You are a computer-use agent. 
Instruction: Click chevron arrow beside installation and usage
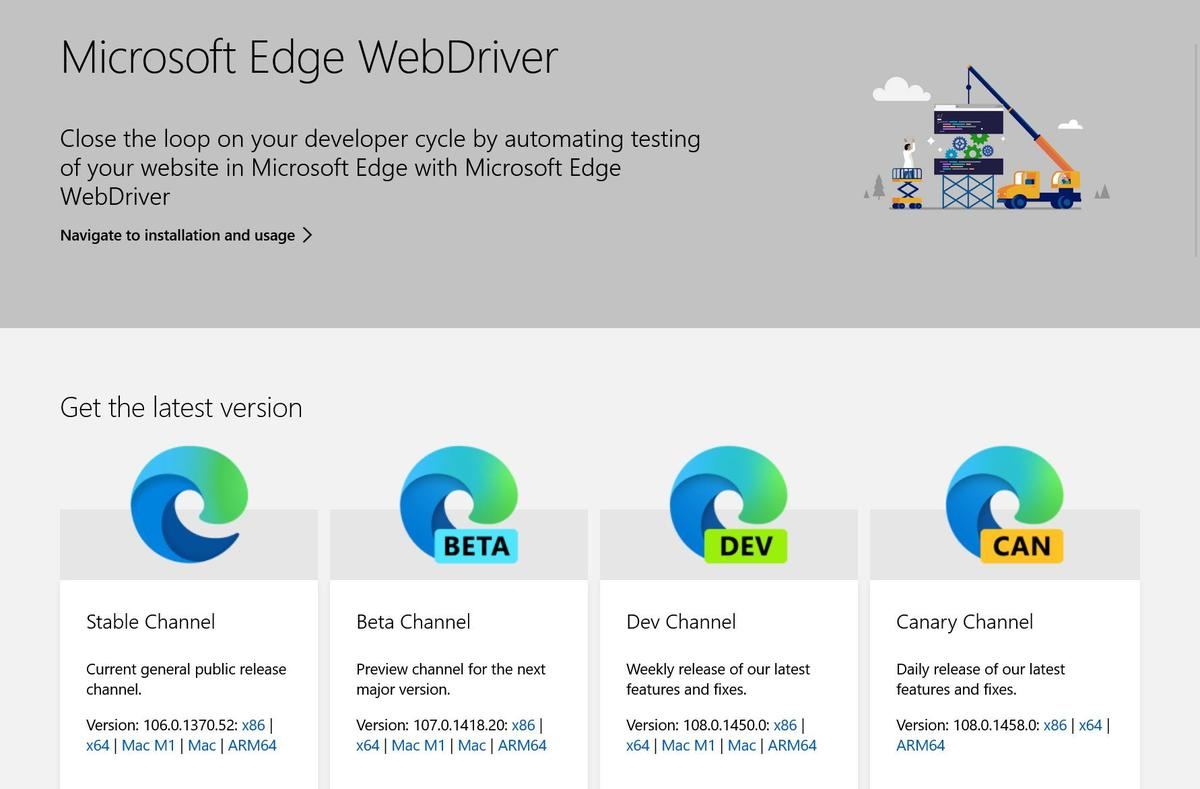(x=307, y=235)
